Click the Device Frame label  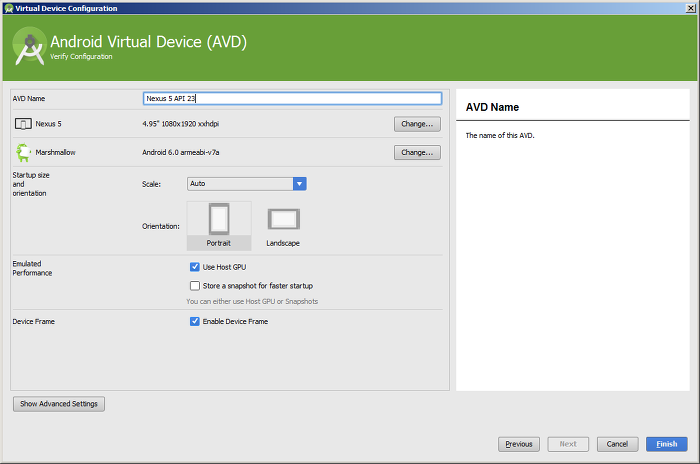coord(33,322)
